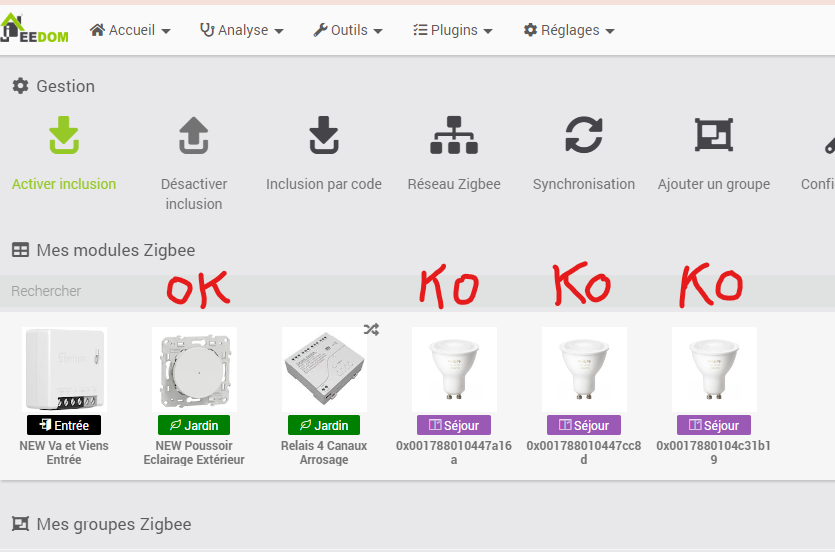Click the Inclusion par code icon

[x=324, y=135]
